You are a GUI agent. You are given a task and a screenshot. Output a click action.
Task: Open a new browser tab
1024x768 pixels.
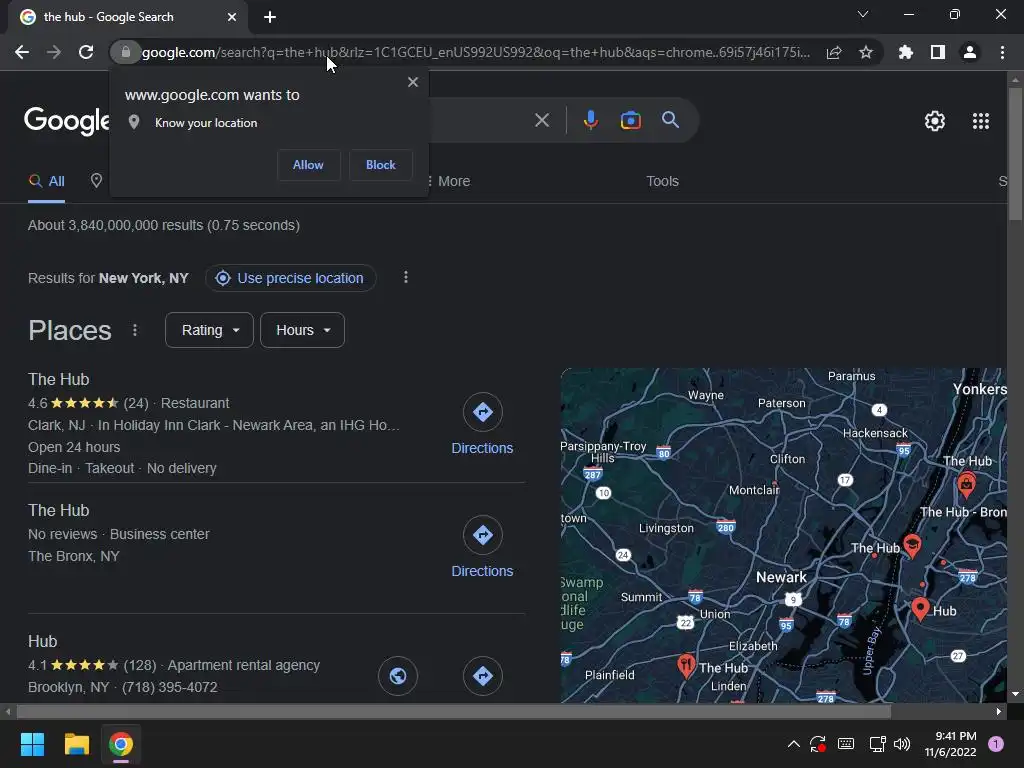[270, 17]
